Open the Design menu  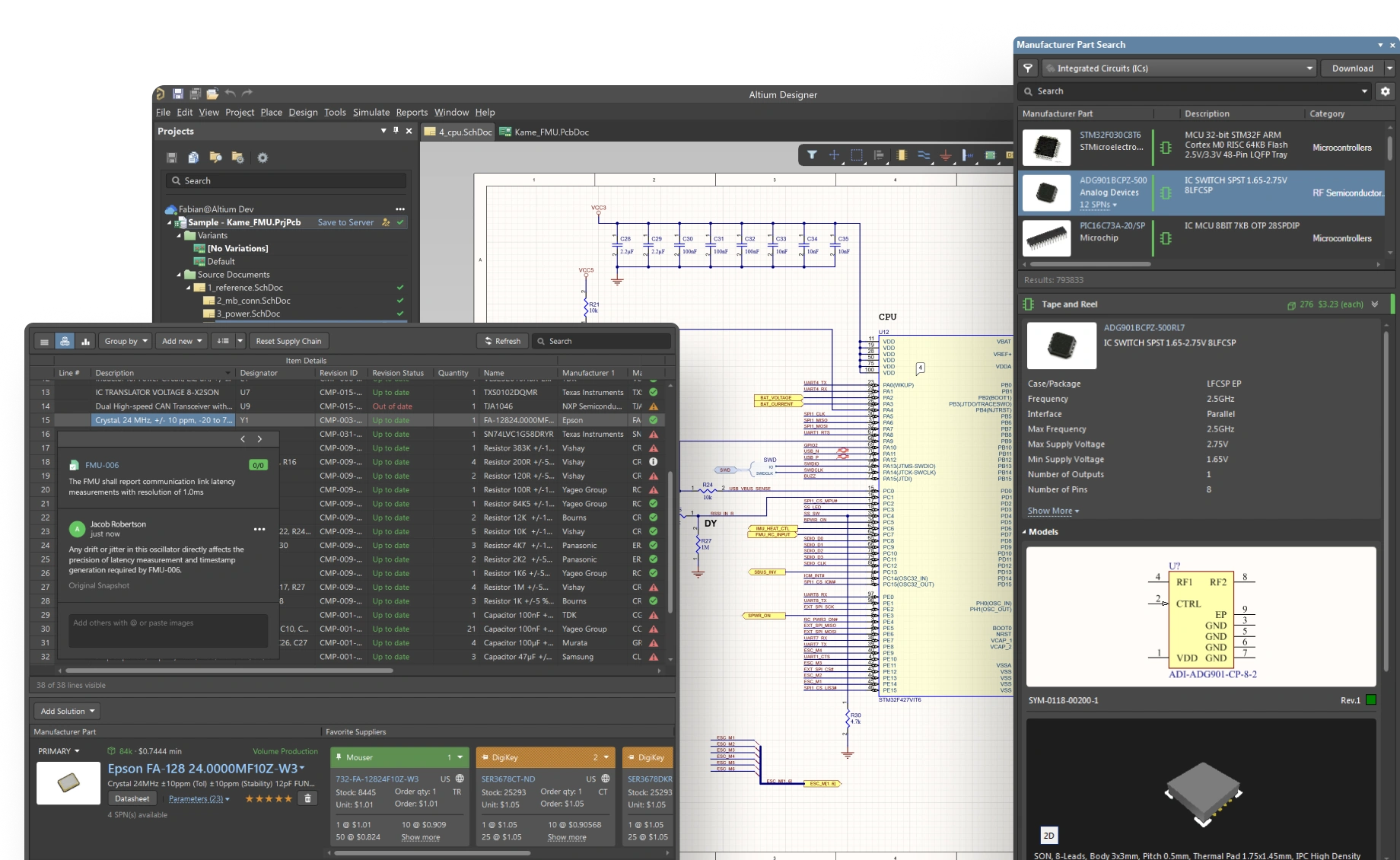[303, 112]
